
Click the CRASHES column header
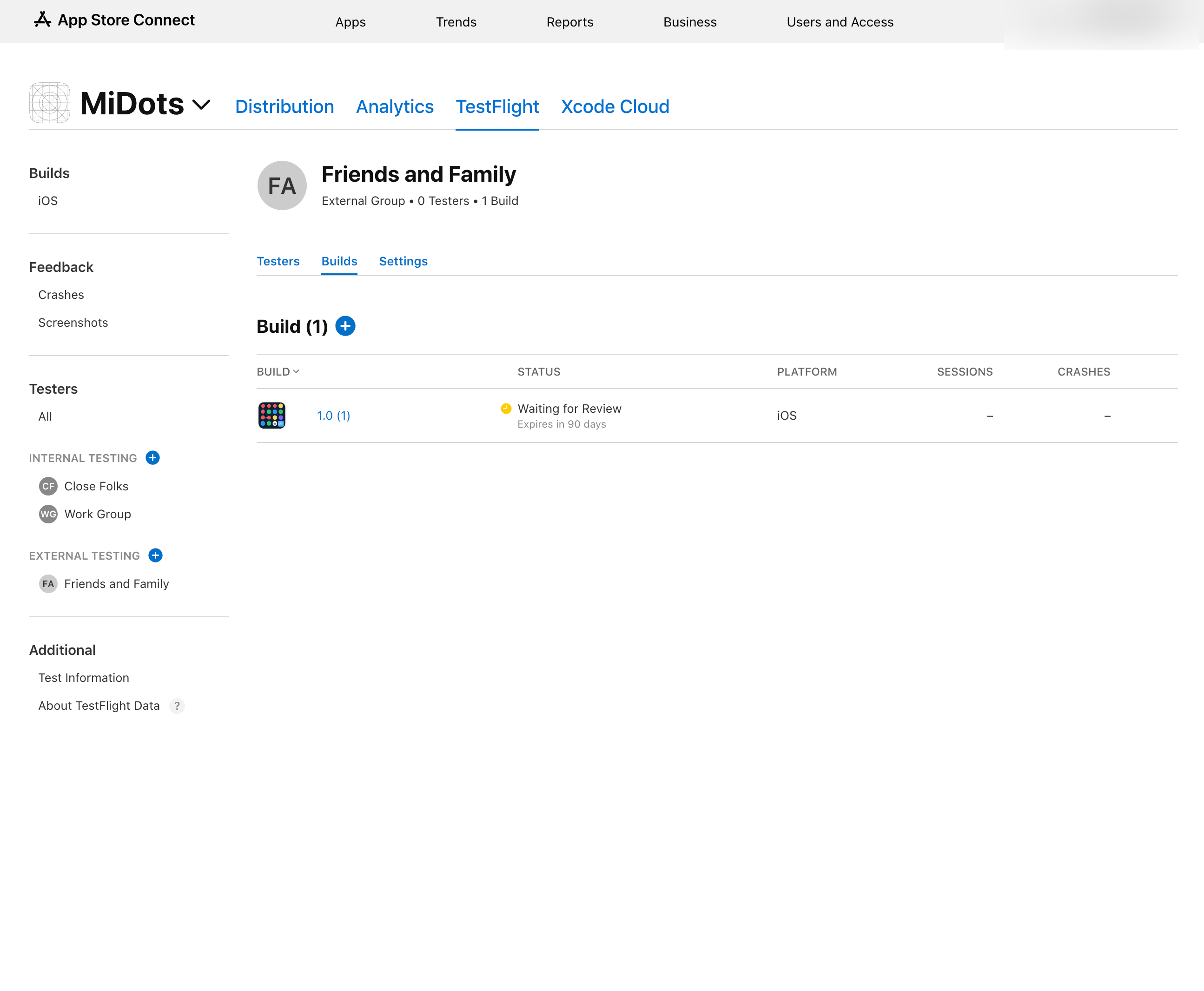[x=1084, y=372]
